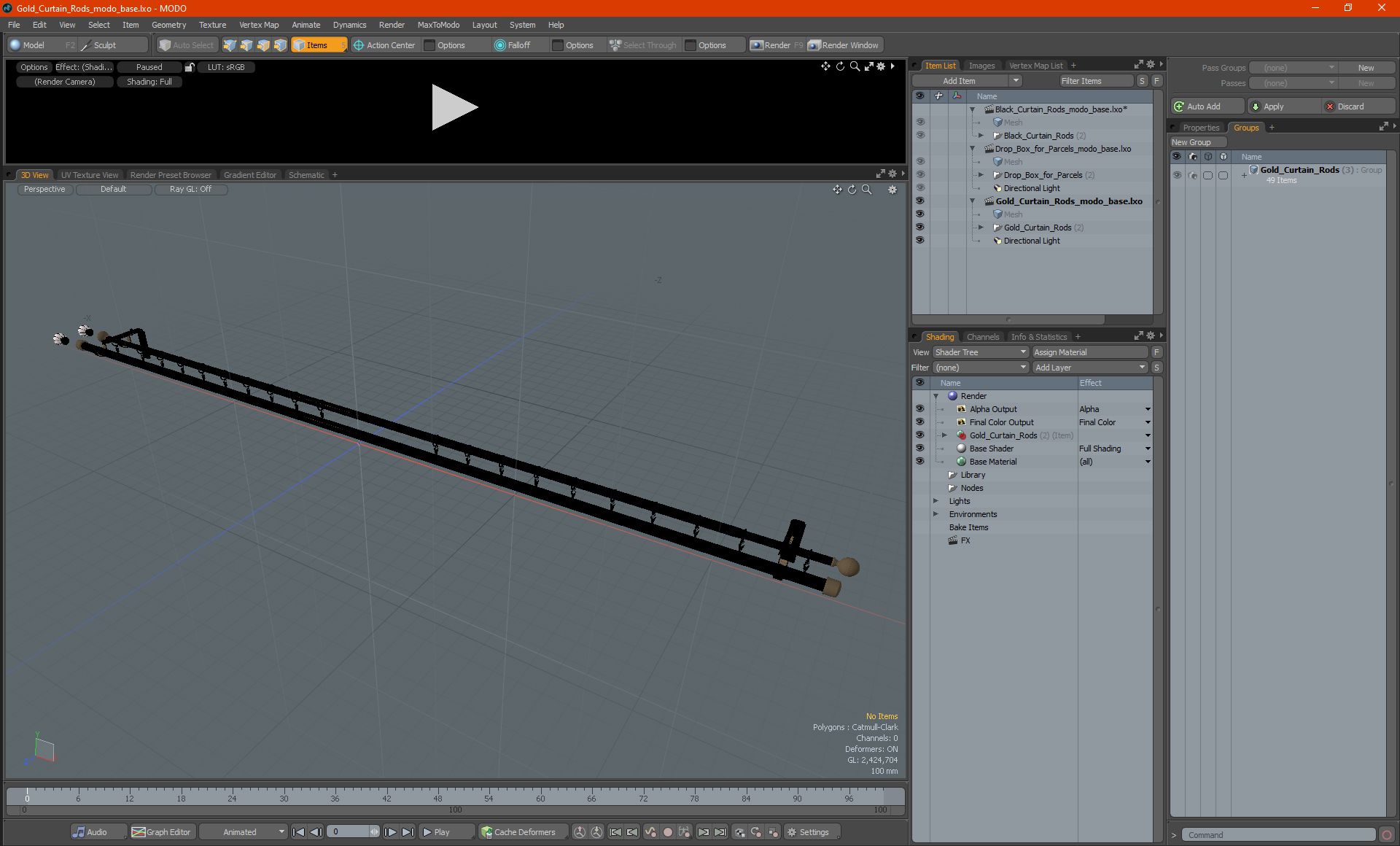Viewport: 1400px width, 846px height.
Task: Expand Drop_Box_for_Parcels item
Action: point(981,175)
